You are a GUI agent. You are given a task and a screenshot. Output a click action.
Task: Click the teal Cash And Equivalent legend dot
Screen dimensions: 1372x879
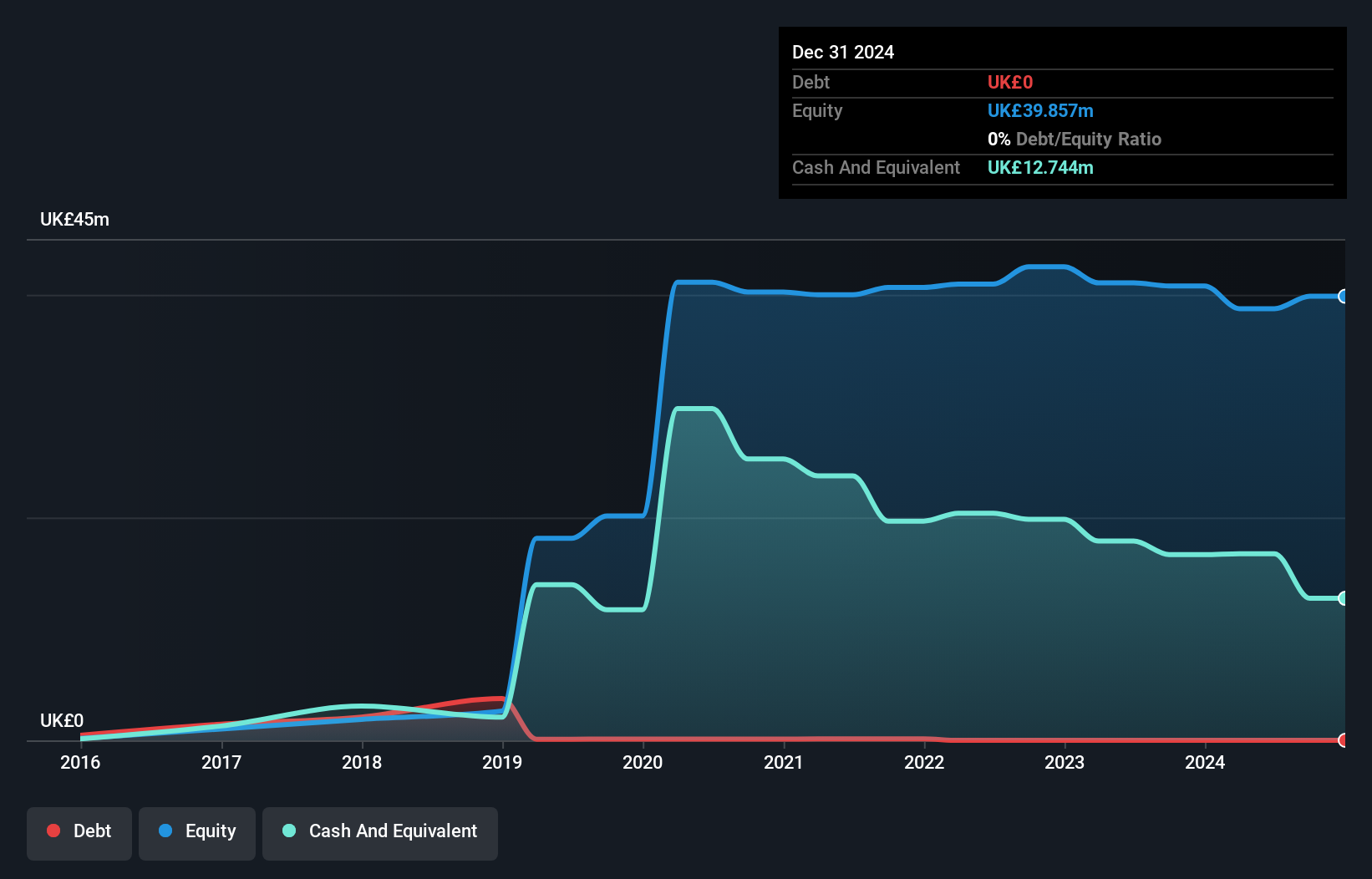289,831
